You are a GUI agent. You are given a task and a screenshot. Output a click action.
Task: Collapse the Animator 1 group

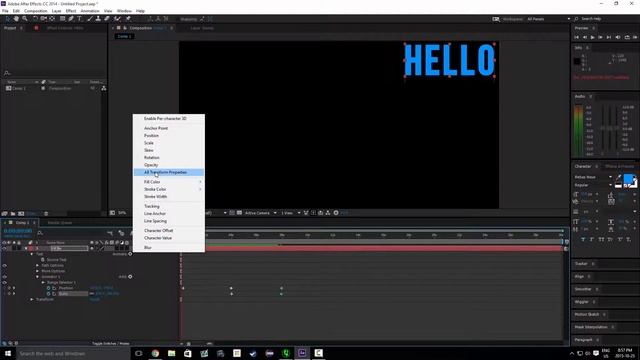(37, 277)
